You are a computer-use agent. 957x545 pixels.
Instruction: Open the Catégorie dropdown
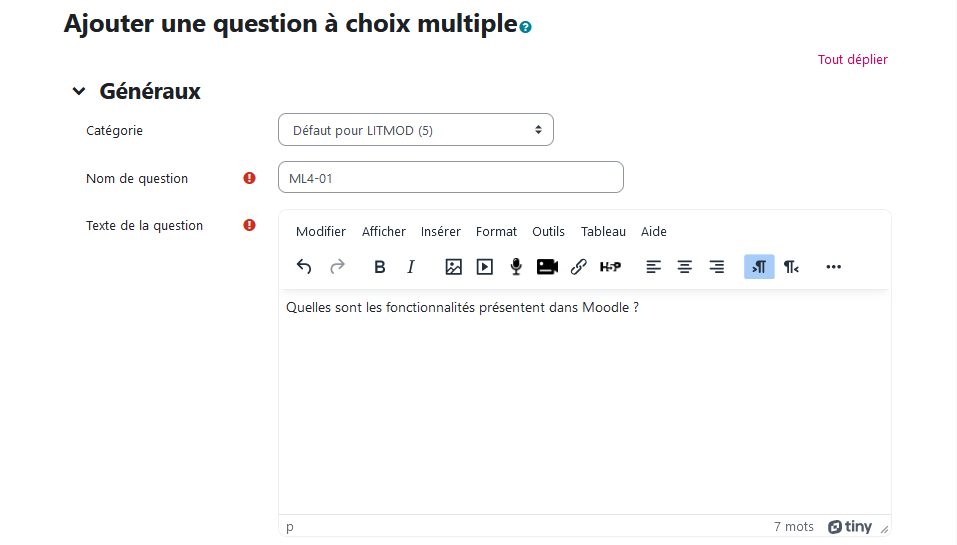tap(415, 130)
